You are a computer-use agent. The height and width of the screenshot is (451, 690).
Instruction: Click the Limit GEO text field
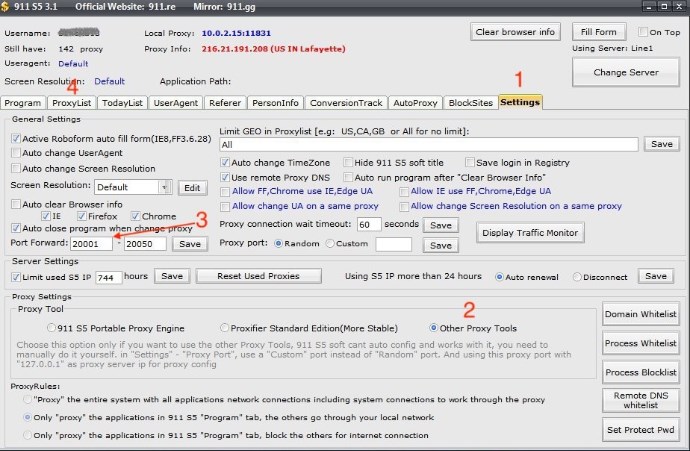click(x=428, y=145)
